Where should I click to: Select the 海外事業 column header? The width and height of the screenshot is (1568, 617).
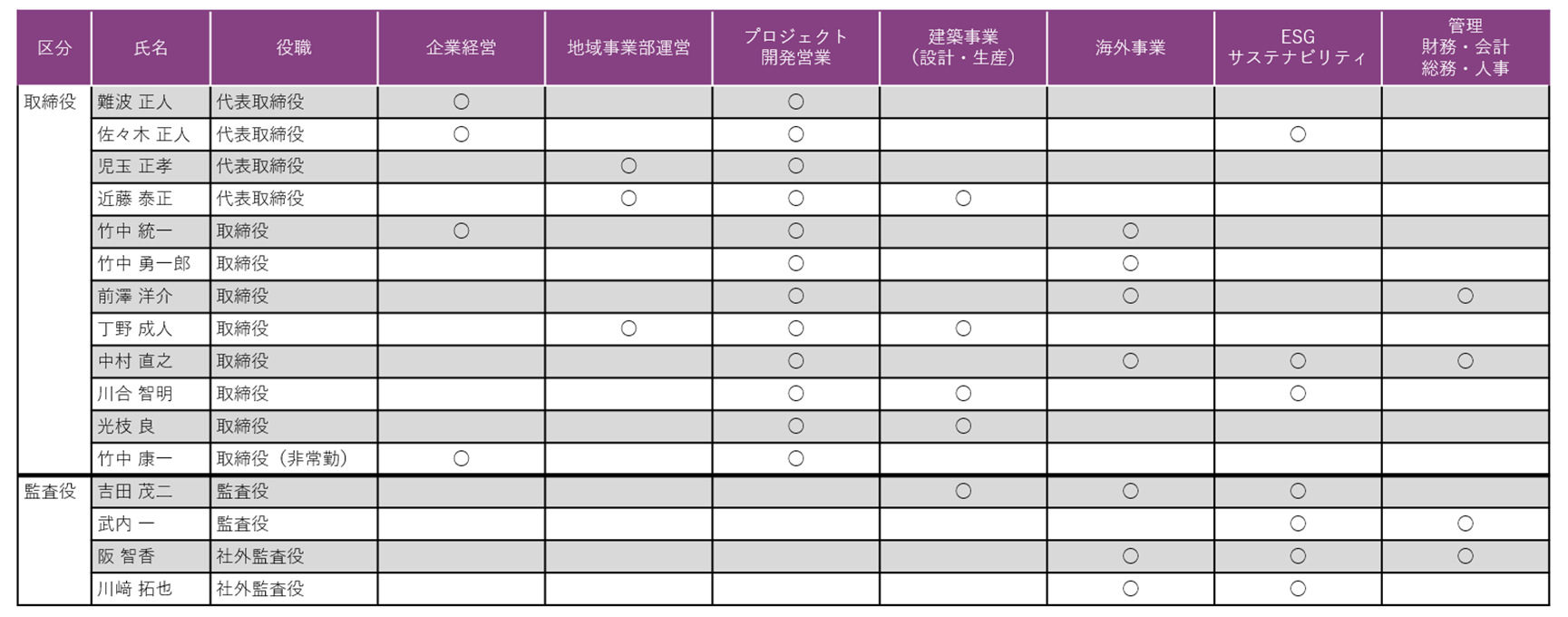pos(1130,48)
